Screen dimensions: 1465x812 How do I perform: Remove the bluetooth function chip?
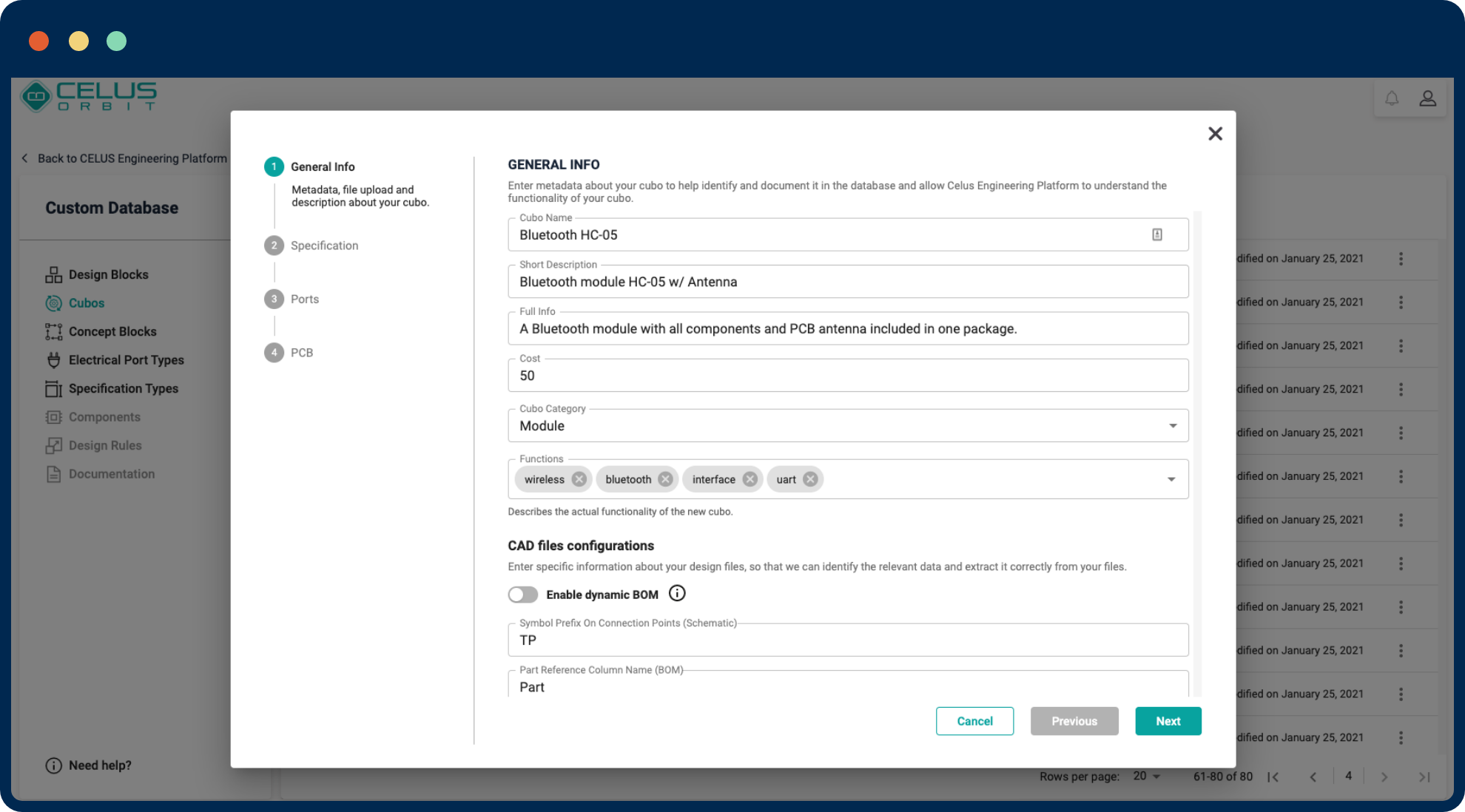point(665,479)
